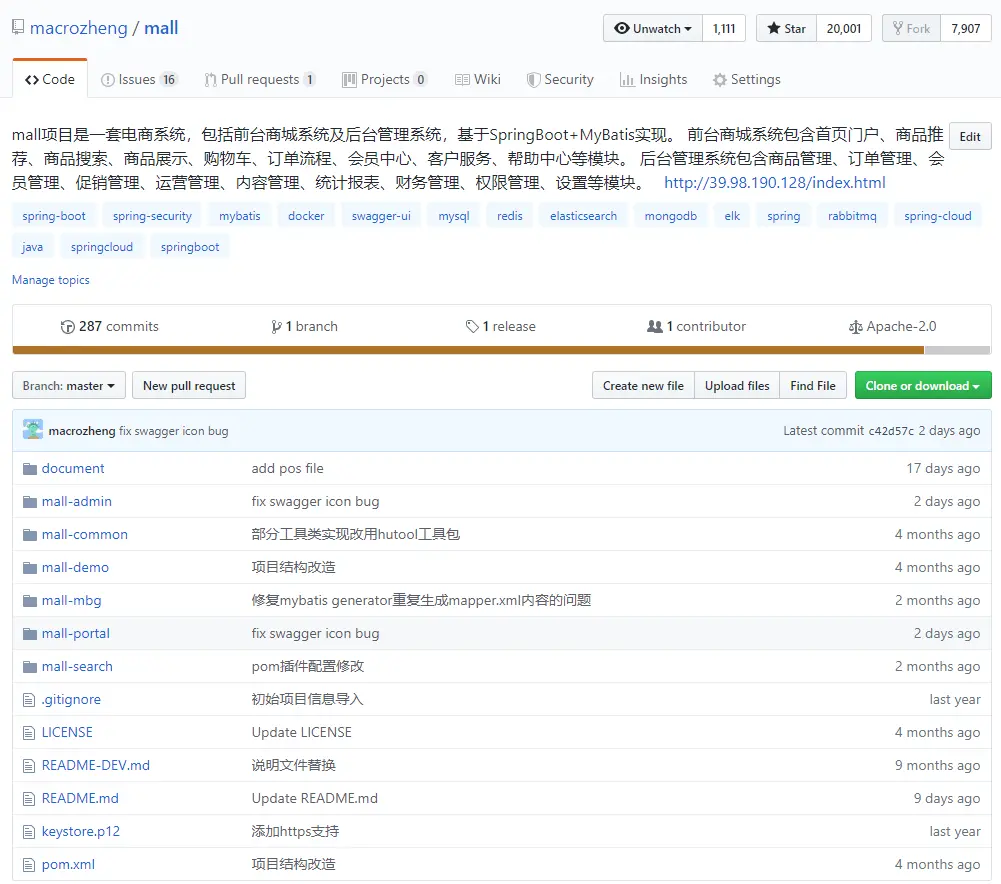Click the fork icon in Fork button
The image size is (1001, 884).
[898, 28]
